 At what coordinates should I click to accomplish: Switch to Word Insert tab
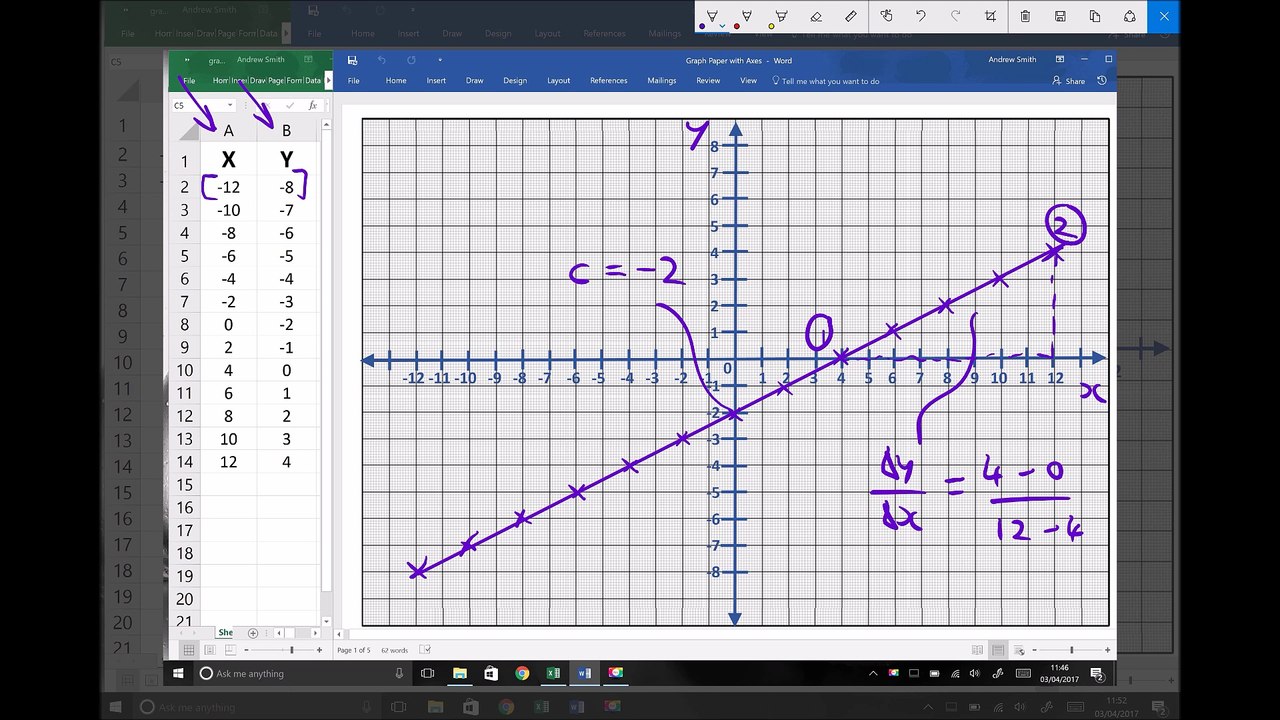coord(436,81)
